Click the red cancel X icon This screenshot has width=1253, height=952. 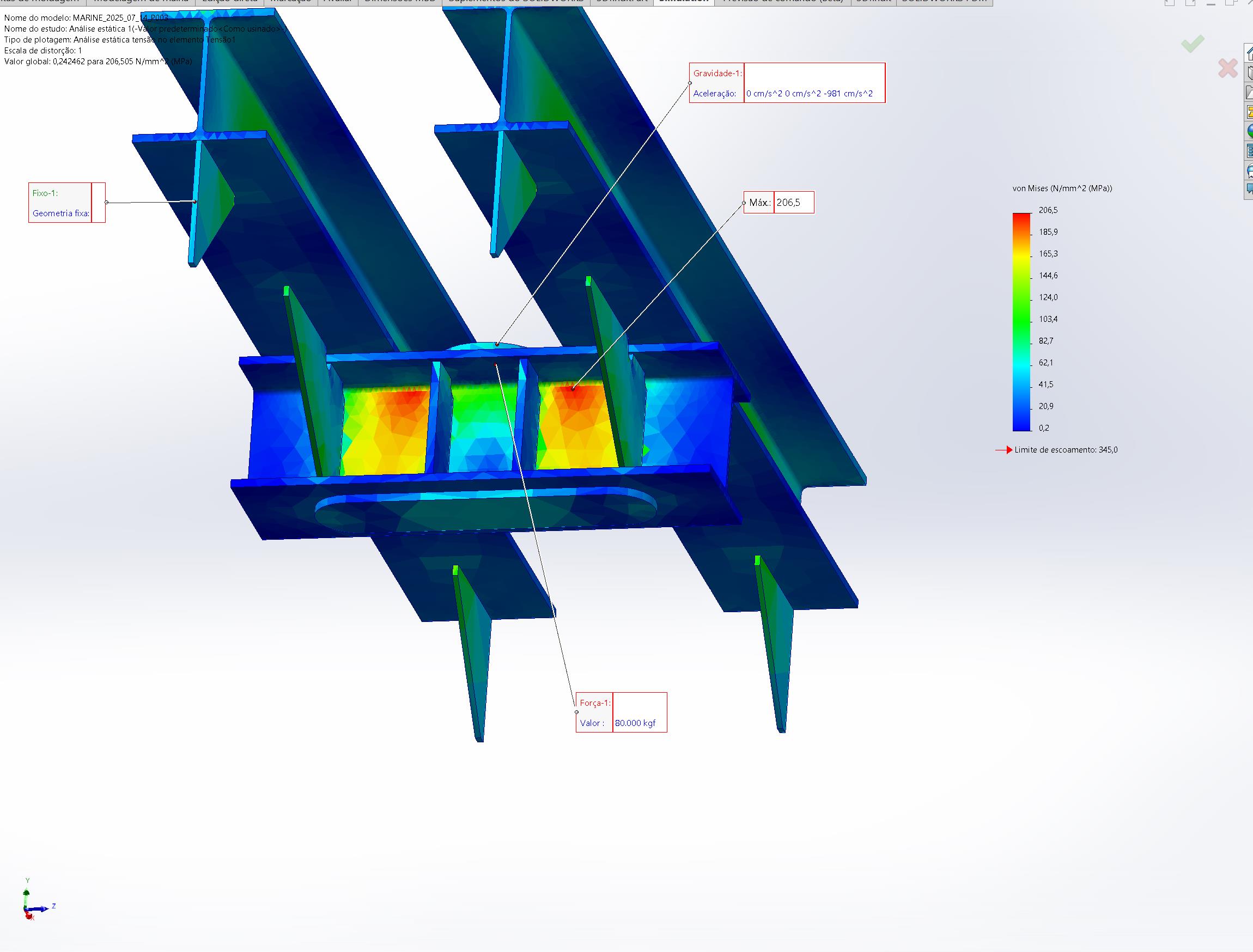pos(1227,69)
